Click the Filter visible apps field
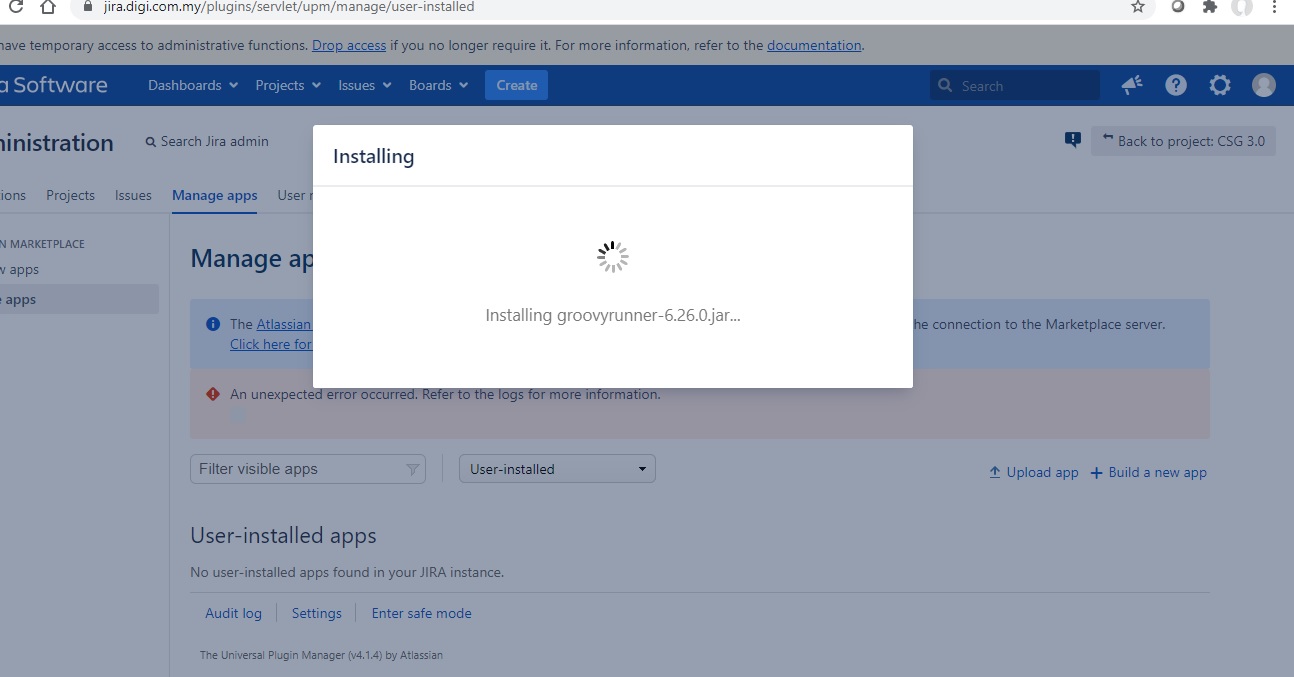 tap(308, 469)
